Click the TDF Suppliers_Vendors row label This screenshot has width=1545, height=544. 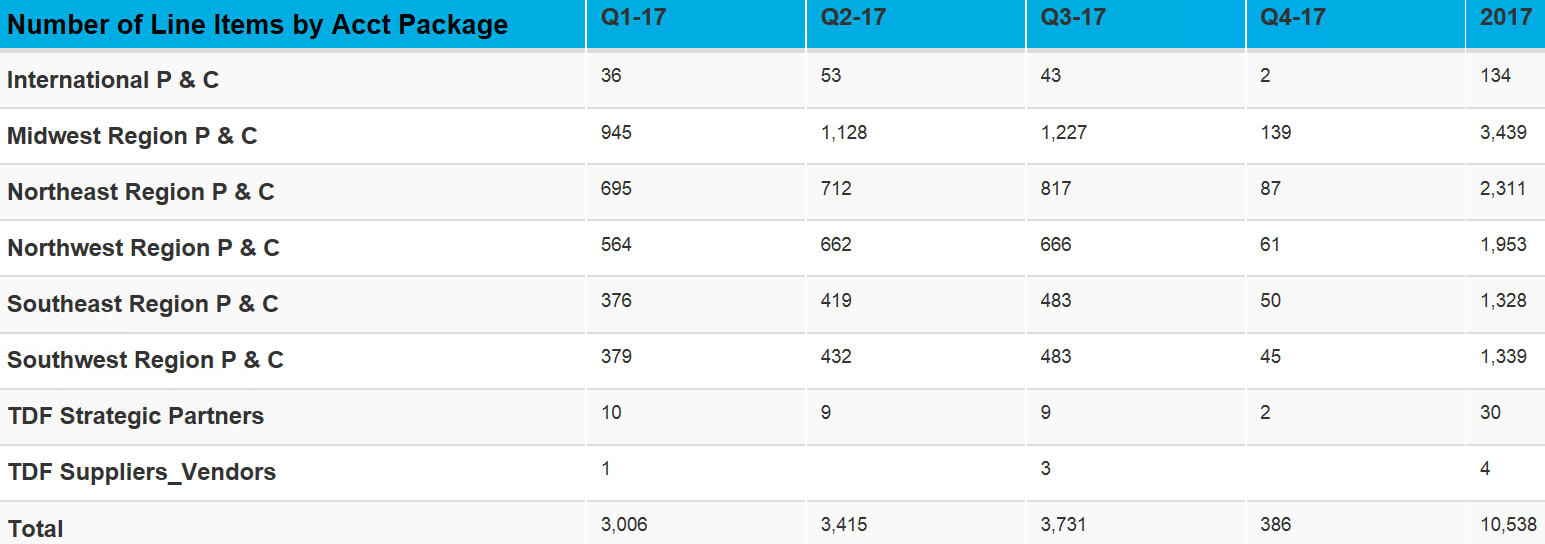(142, 472)
